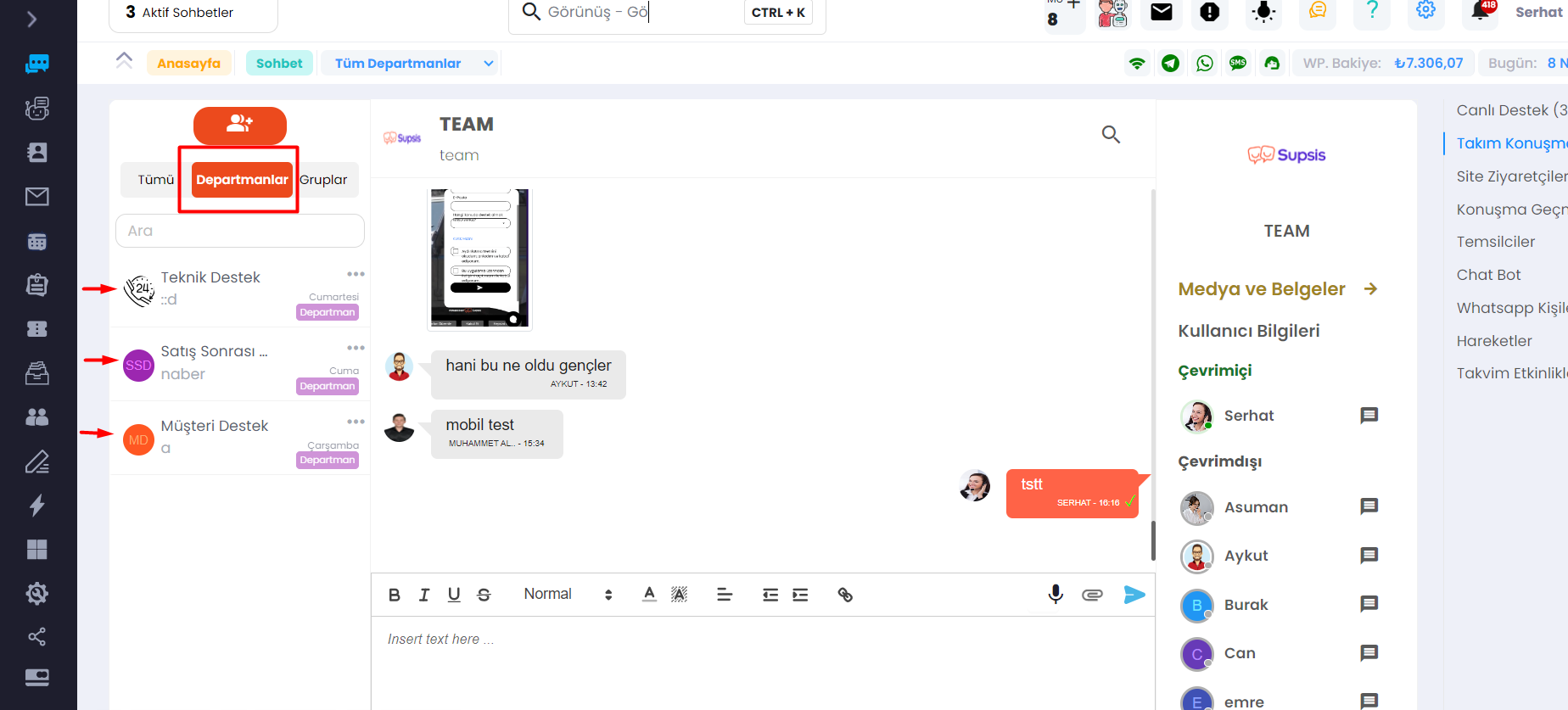Image resolution: width=1568 pixels, height=710 pixels.
Task: Click the orange add user group button
Action: tap(240, 126)
